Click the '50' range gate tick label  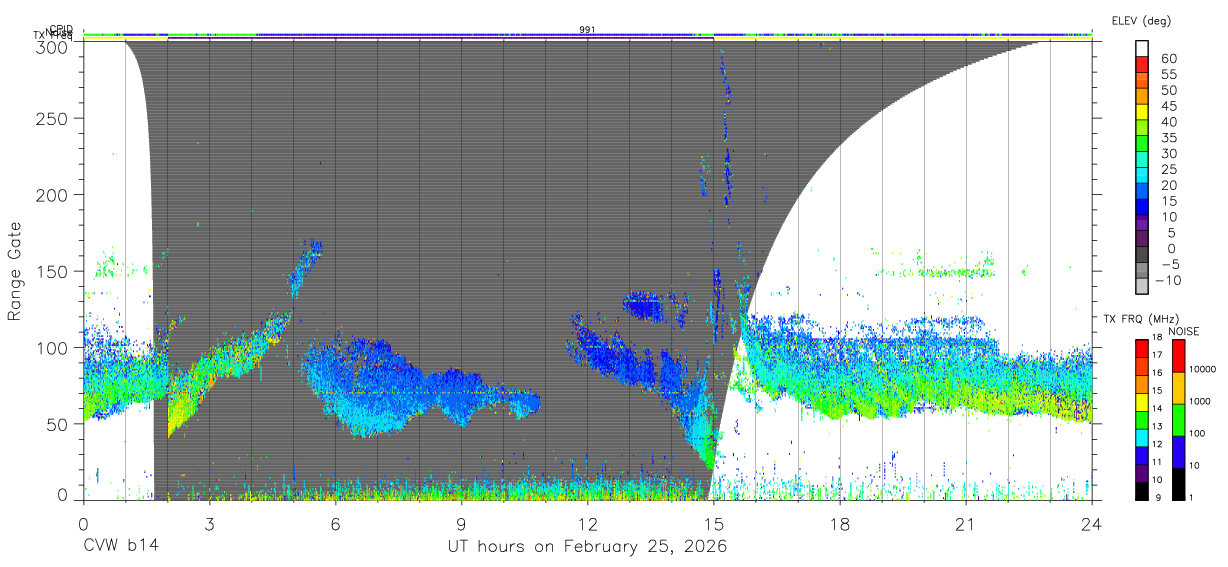(x=56, y=424)
